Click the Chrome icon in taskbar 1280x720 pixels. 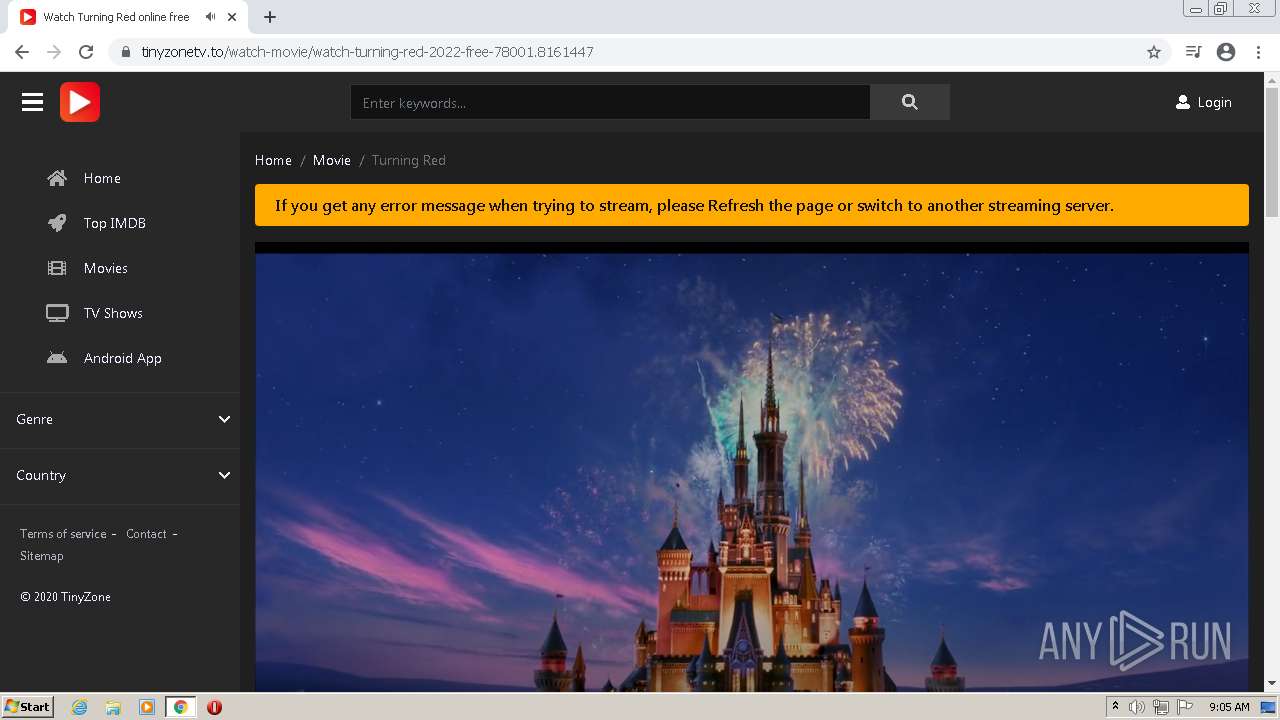180,707
